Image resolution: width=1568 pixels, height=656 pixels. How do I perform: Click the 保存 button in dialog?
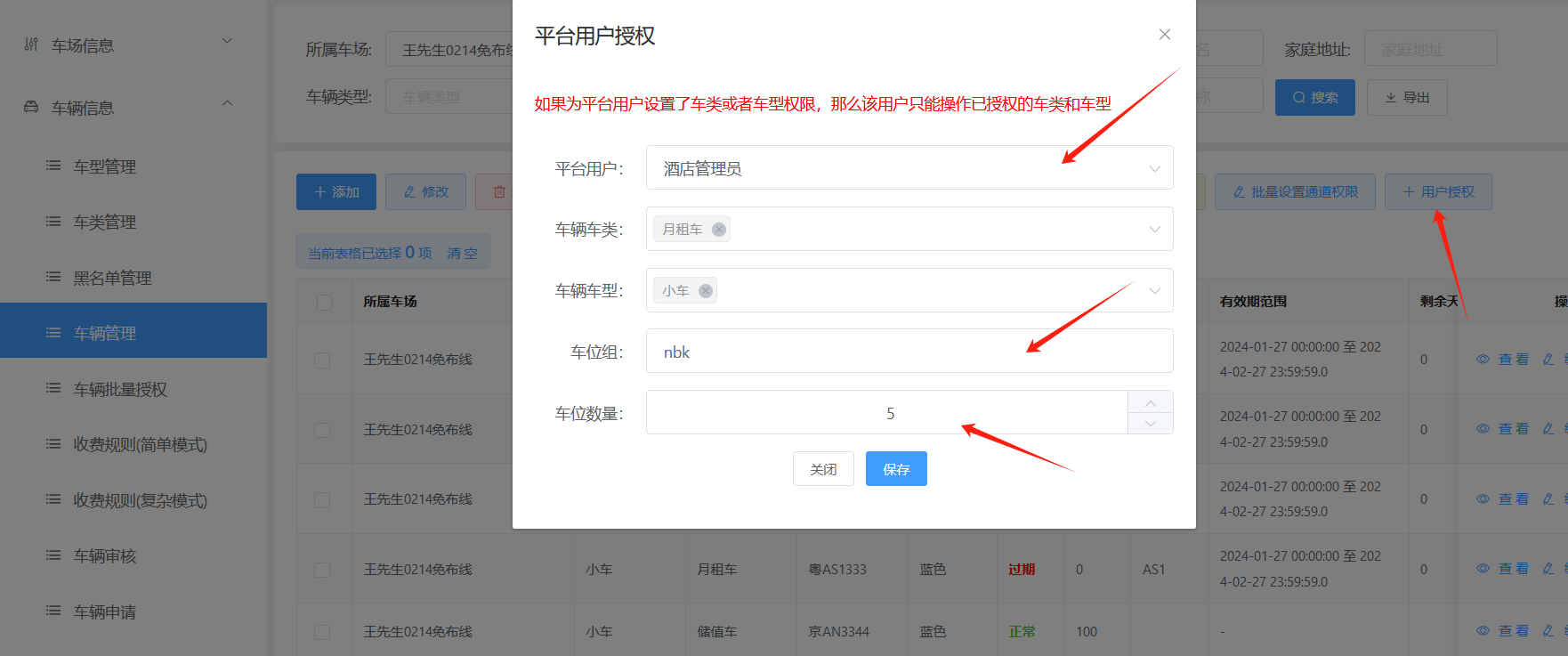(896, 469)
